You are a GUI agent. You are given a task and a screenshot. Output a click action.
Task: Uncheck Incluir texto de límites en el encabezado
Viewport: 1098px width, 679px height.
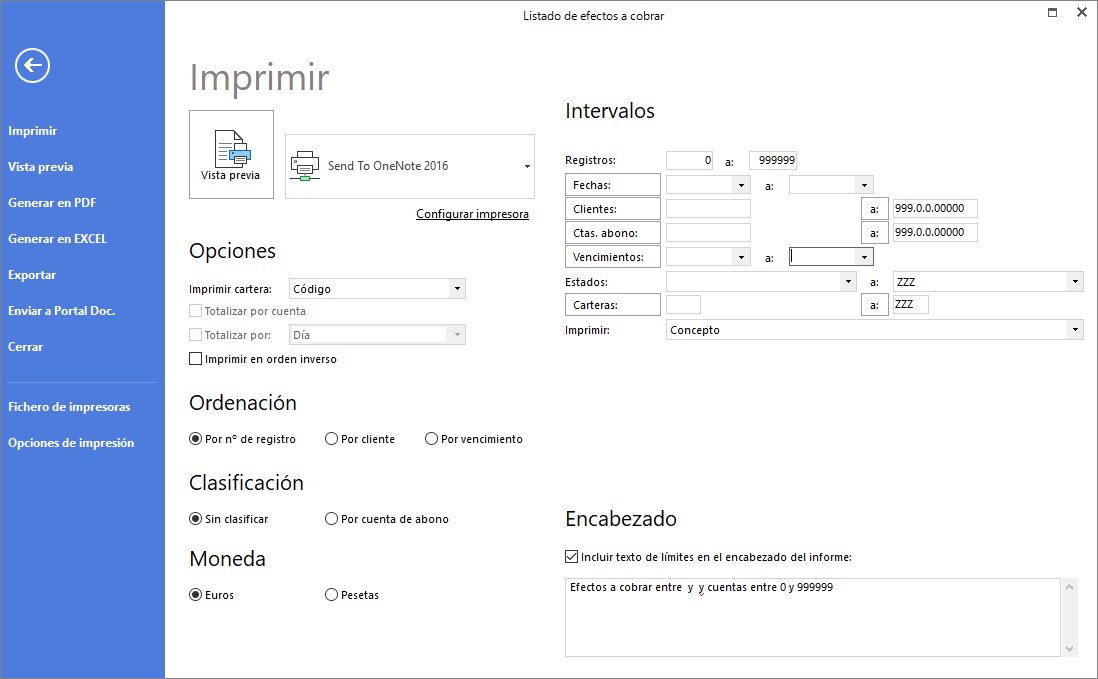(571, 557)
